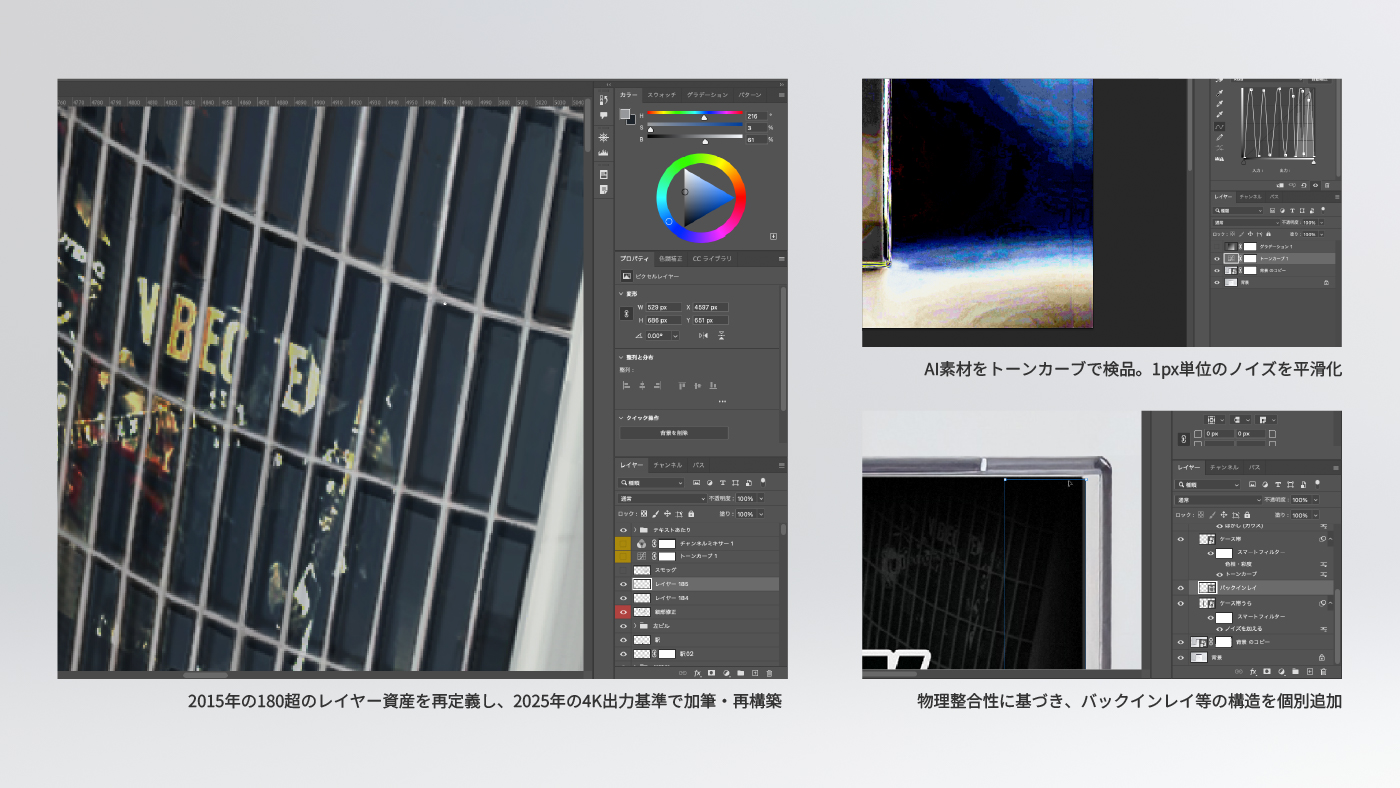The image size is (1400, 788).
Task: Filter type layers in large screenshot's Layers panel
Action: point(722,483)
